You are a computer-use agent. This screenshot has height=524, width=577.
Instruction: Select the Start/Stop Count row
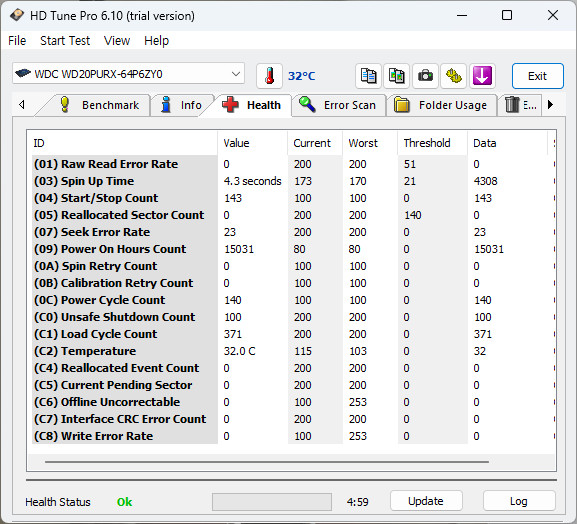pos(293,198)
